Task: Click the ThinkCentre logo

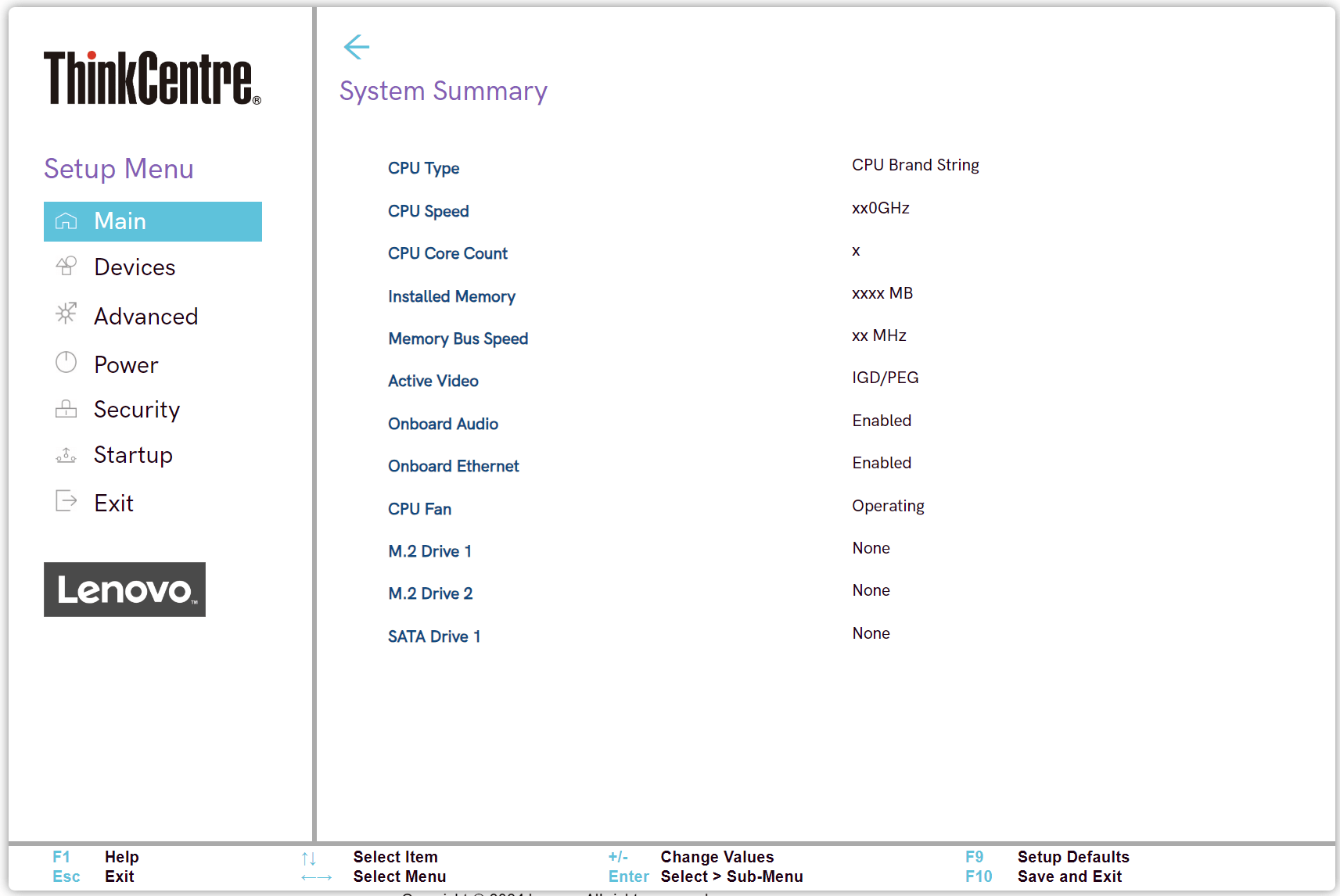Action: [153, 77]
